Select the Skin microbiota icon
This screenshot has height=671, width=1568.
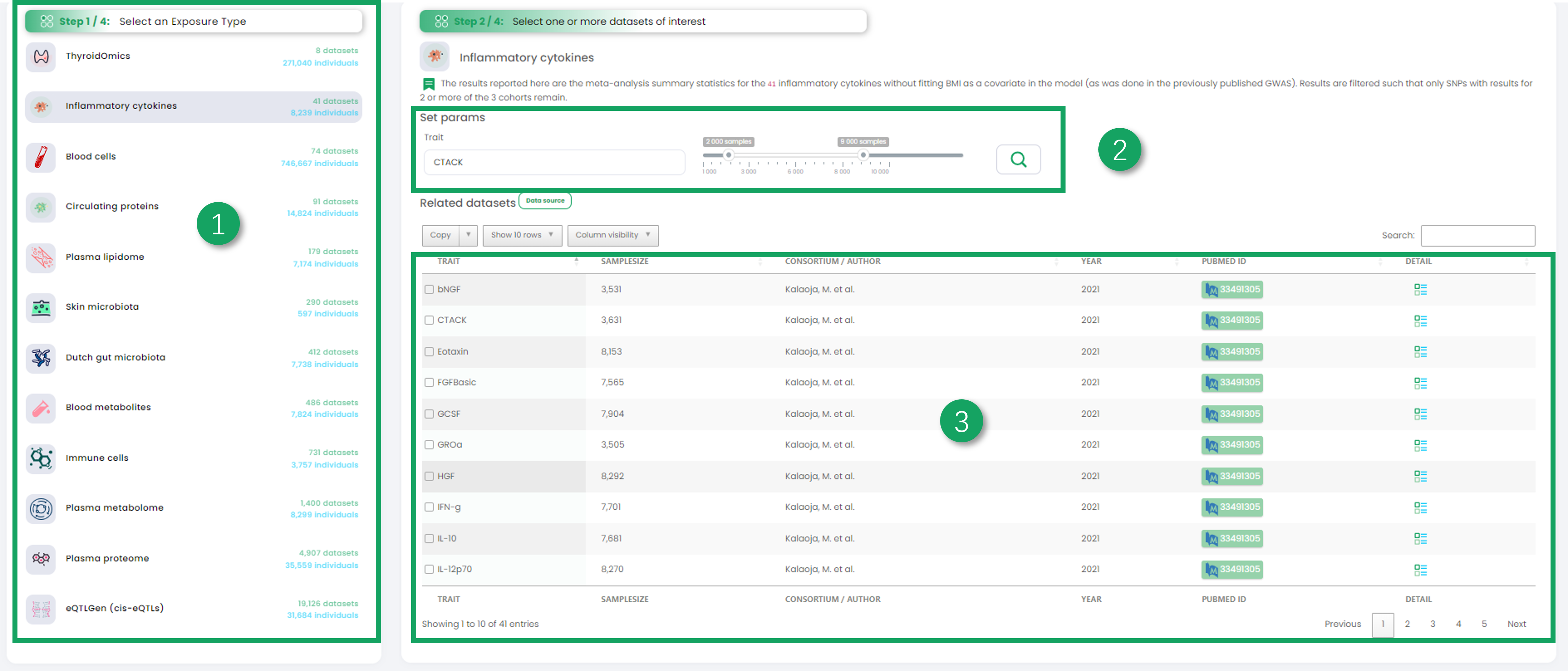[41, 307]
